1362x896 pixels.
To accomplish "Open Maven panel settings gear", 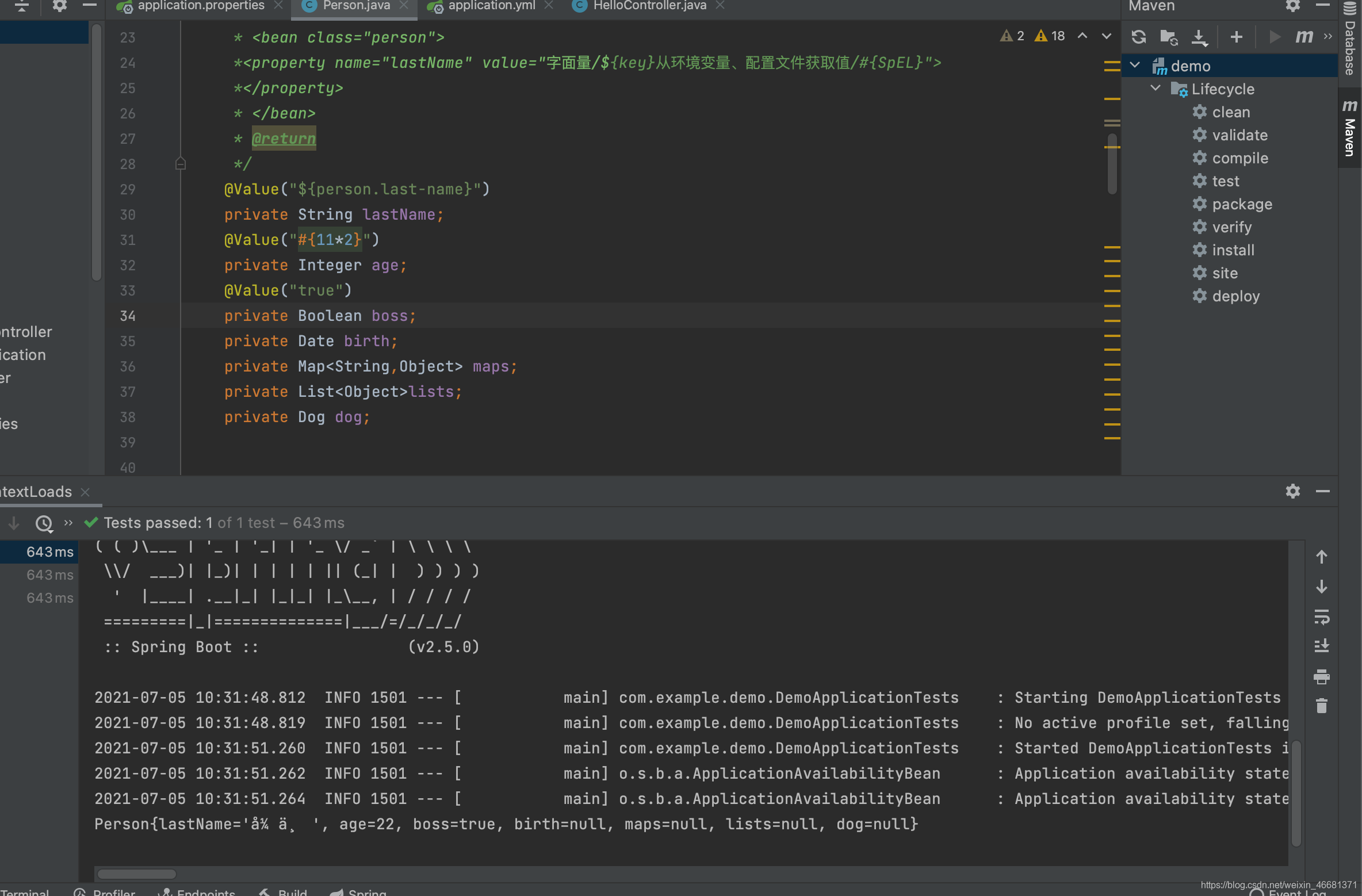I will [x=1292, y=6].
